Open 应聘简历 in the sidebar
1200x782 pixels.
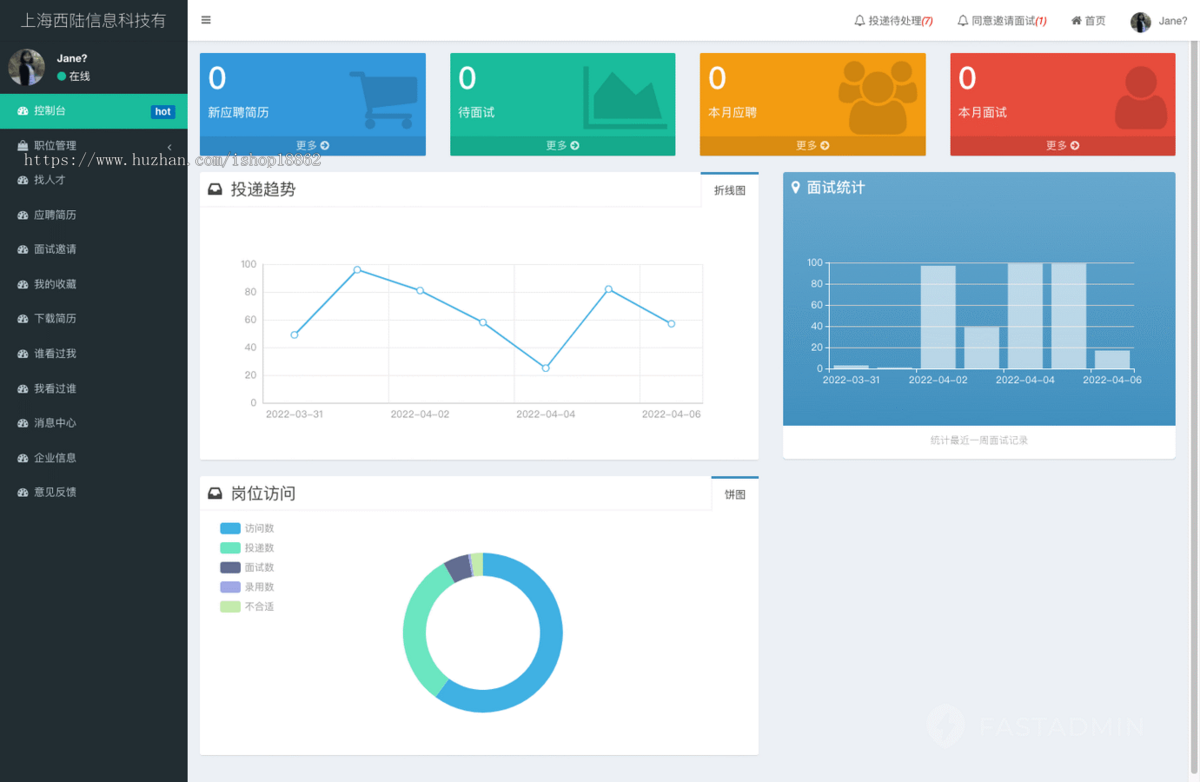55,215
